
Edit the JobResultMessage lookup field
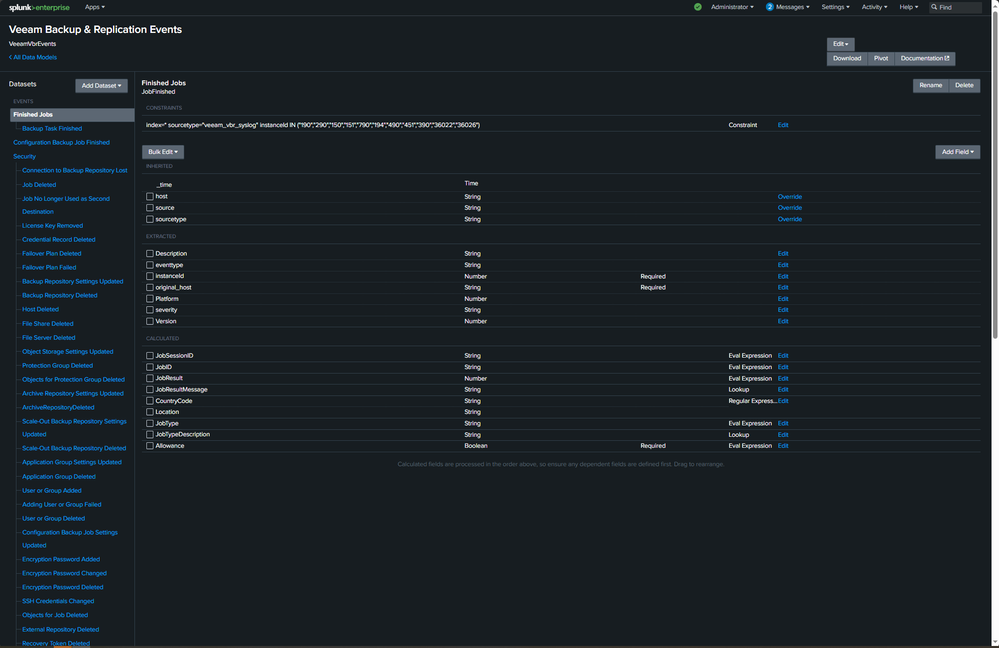pos(783,390)
